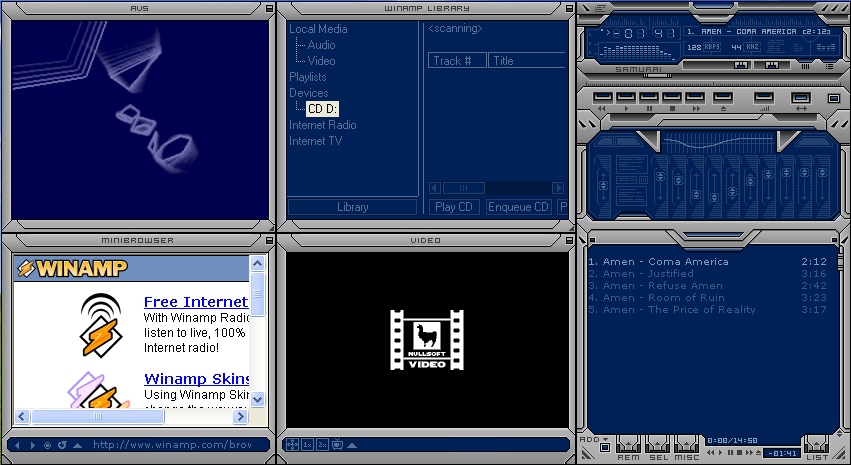Select Devices in library tree
Screen dimensions: 851x465
coord(308,93)
